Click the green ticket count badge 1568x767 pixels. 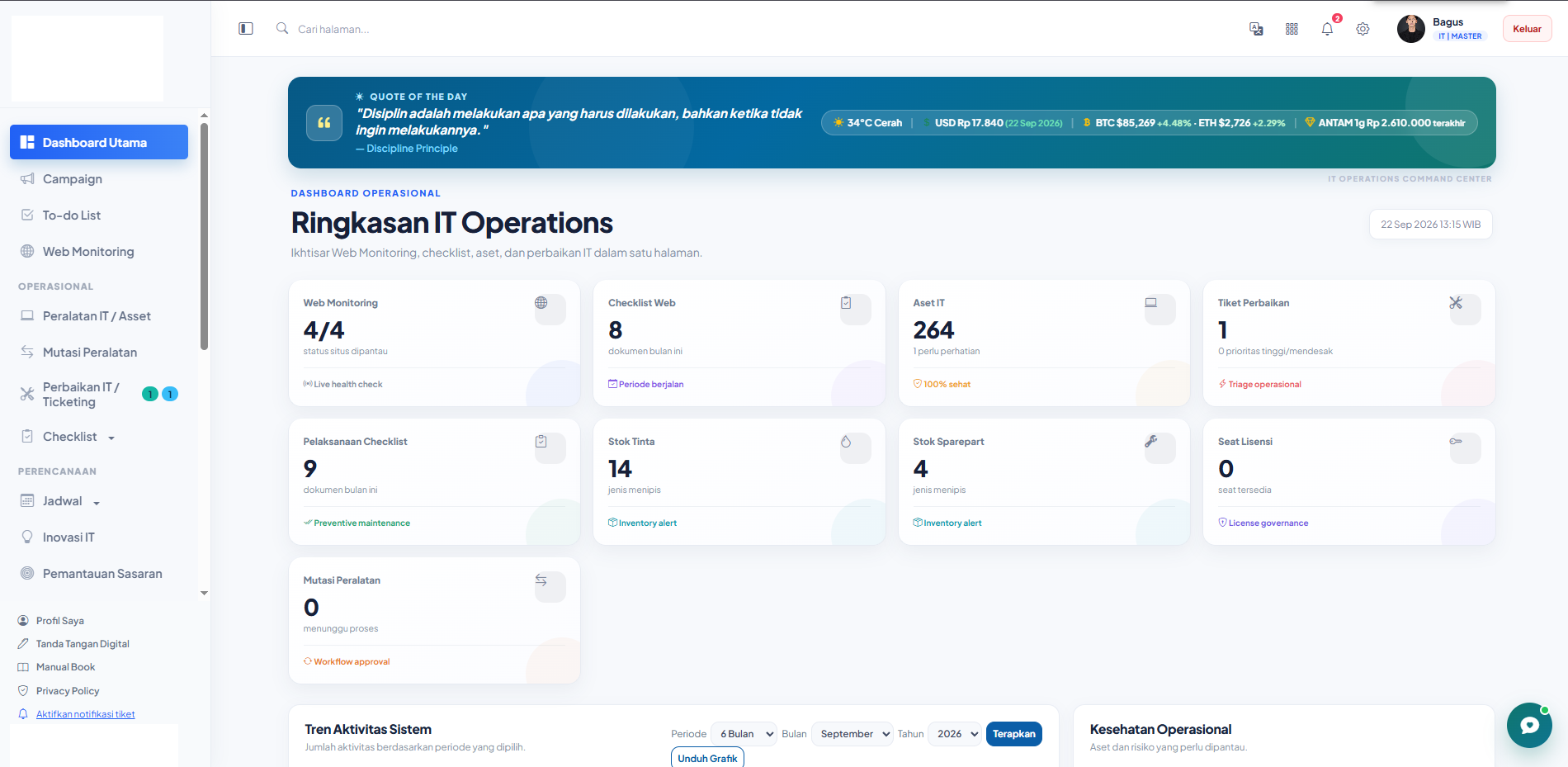coord(150,394)
